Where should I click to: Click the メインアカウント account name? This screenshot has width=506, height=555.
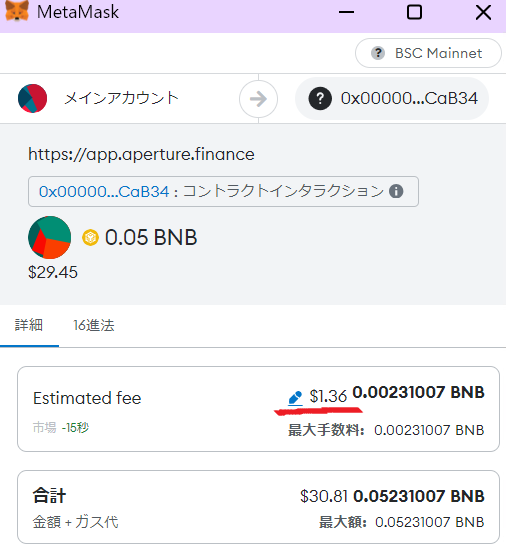tap(121, 98)
